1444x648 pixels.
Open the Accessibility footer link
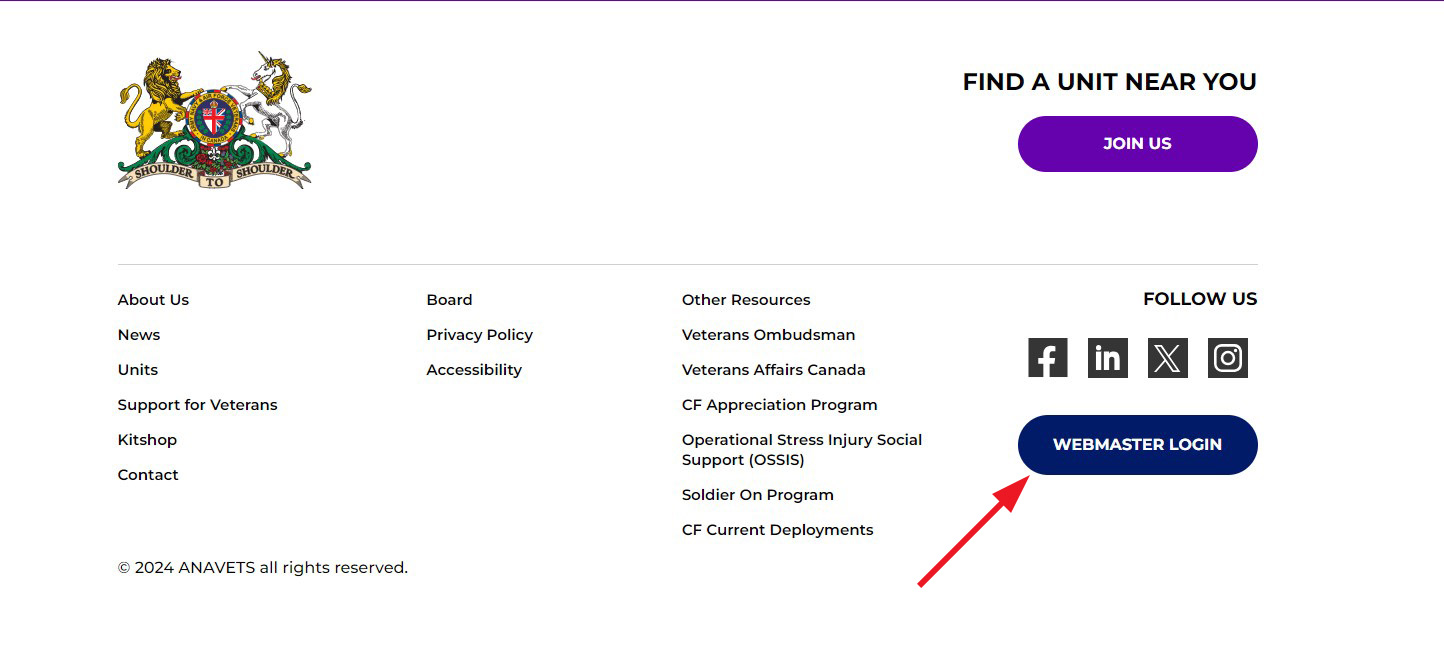474,370
